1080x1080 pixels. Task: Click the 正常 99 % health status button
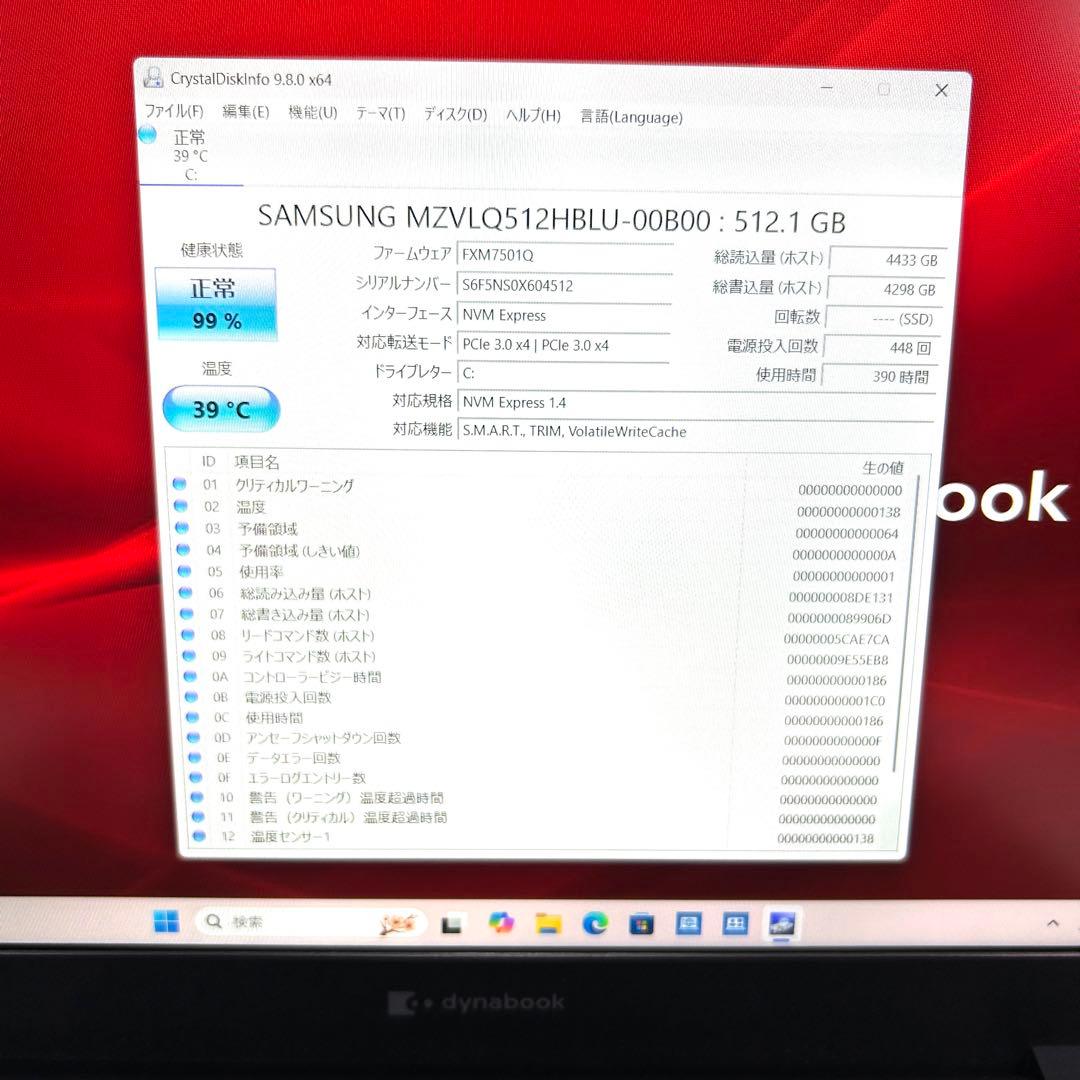(216, 304)
